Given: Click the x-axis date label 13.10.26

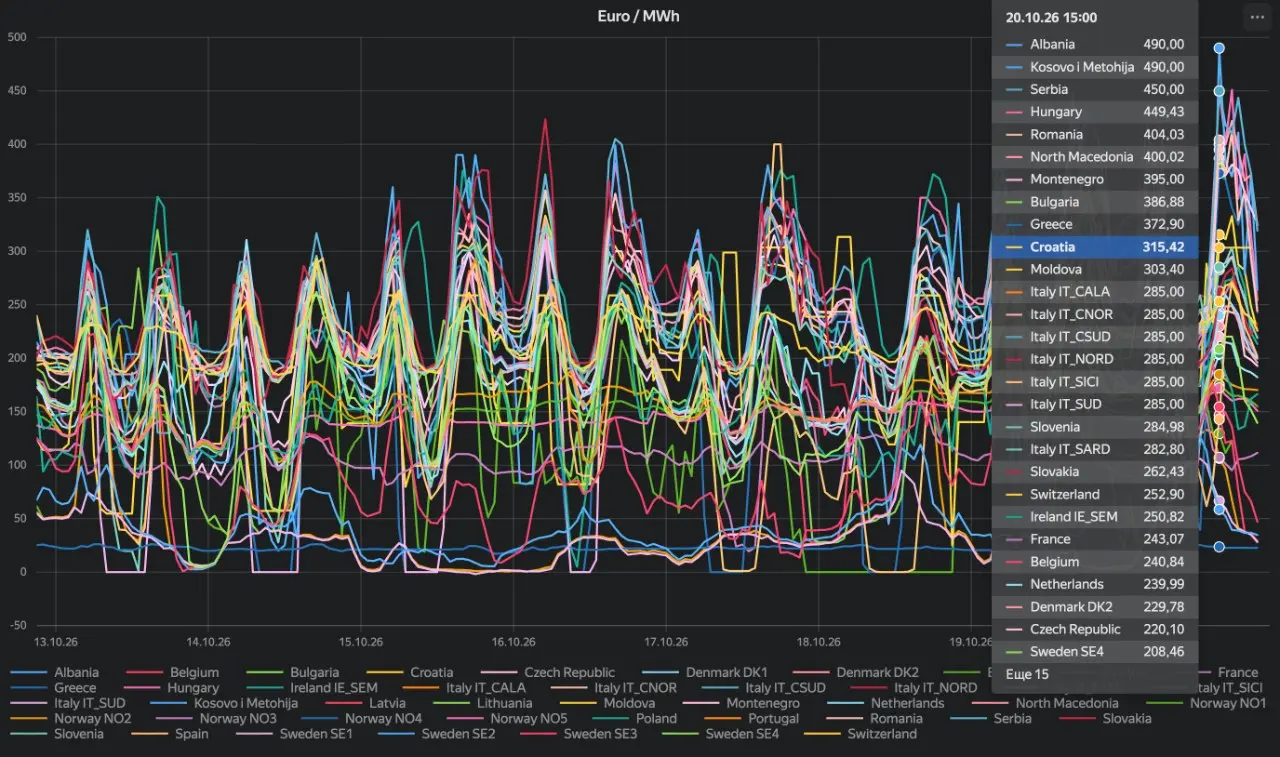Looking at the screenshot, I should (x=56, y=642).
